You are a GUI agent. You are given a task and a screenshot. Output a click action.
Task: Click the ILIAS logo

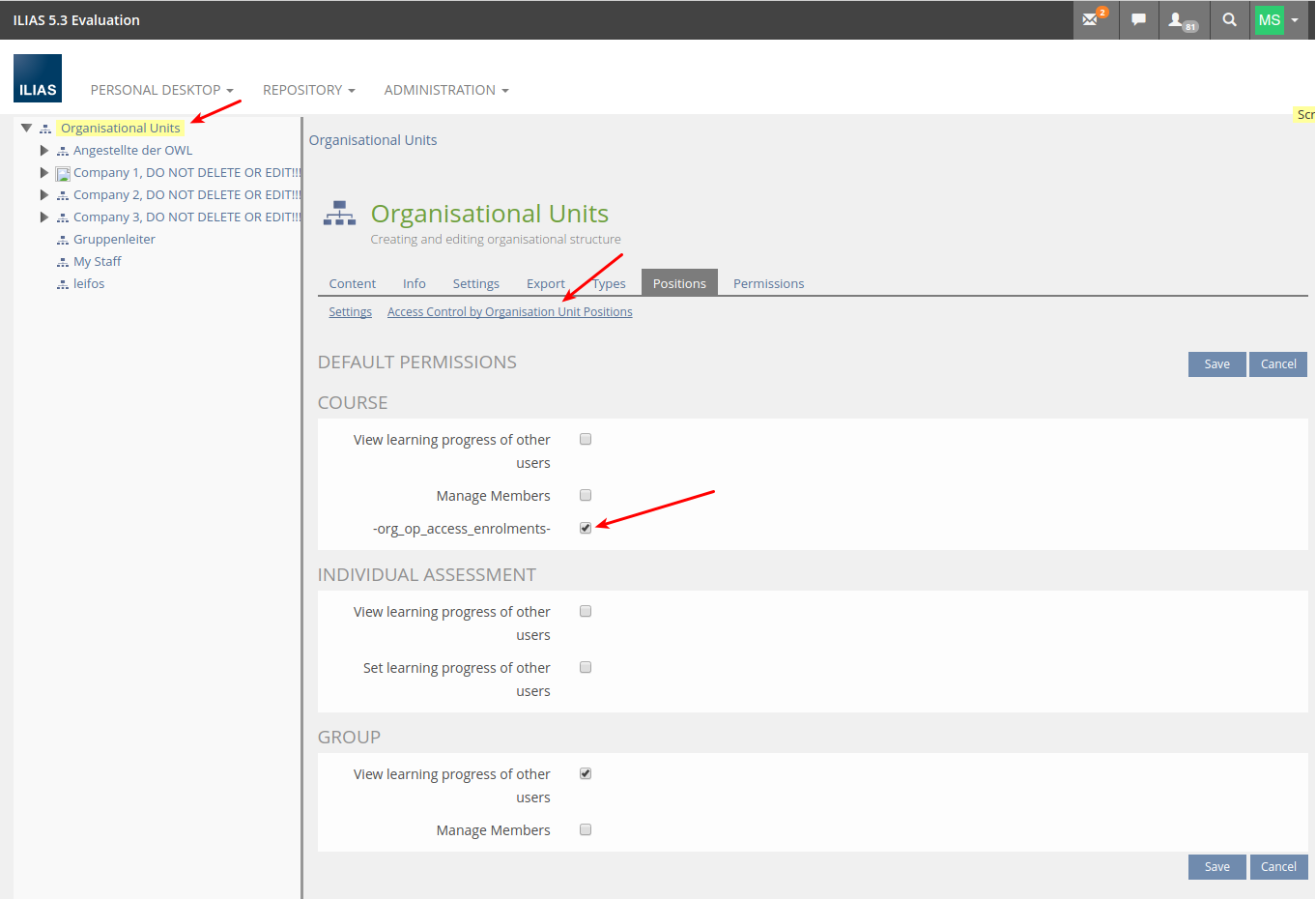coord(38,78)
